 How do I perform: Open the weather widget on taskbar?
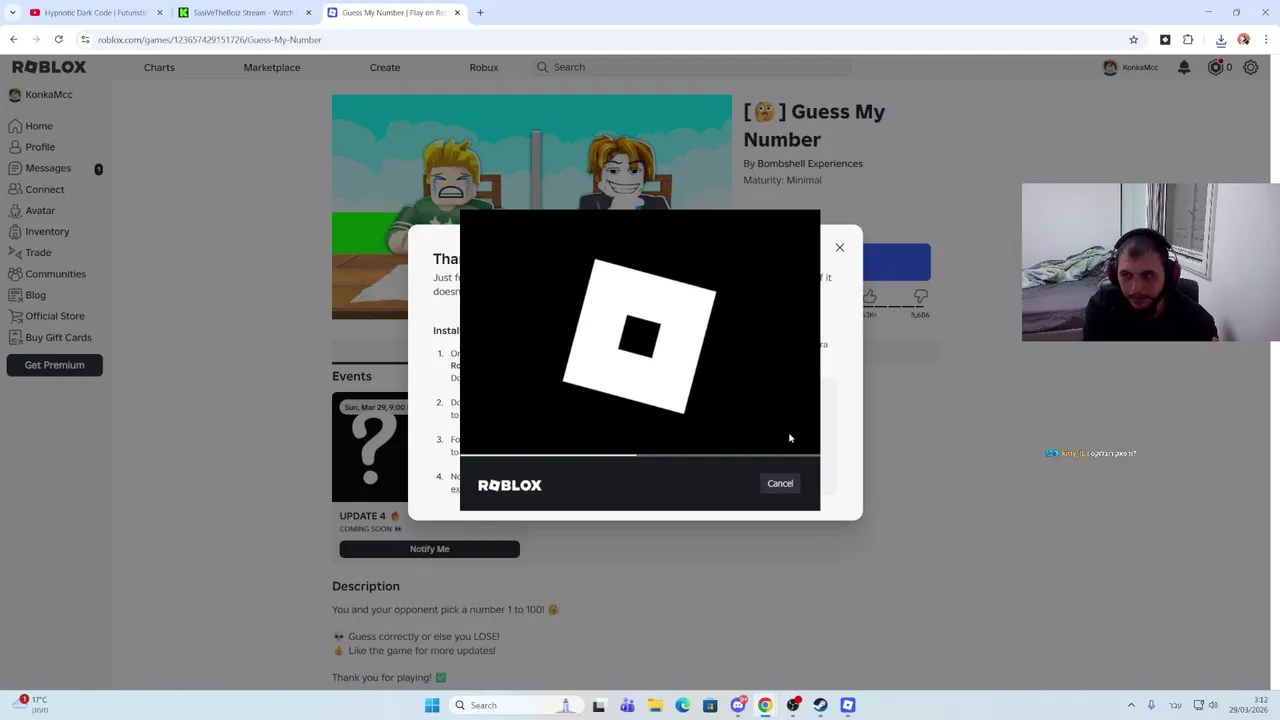(x=30, y=705)
